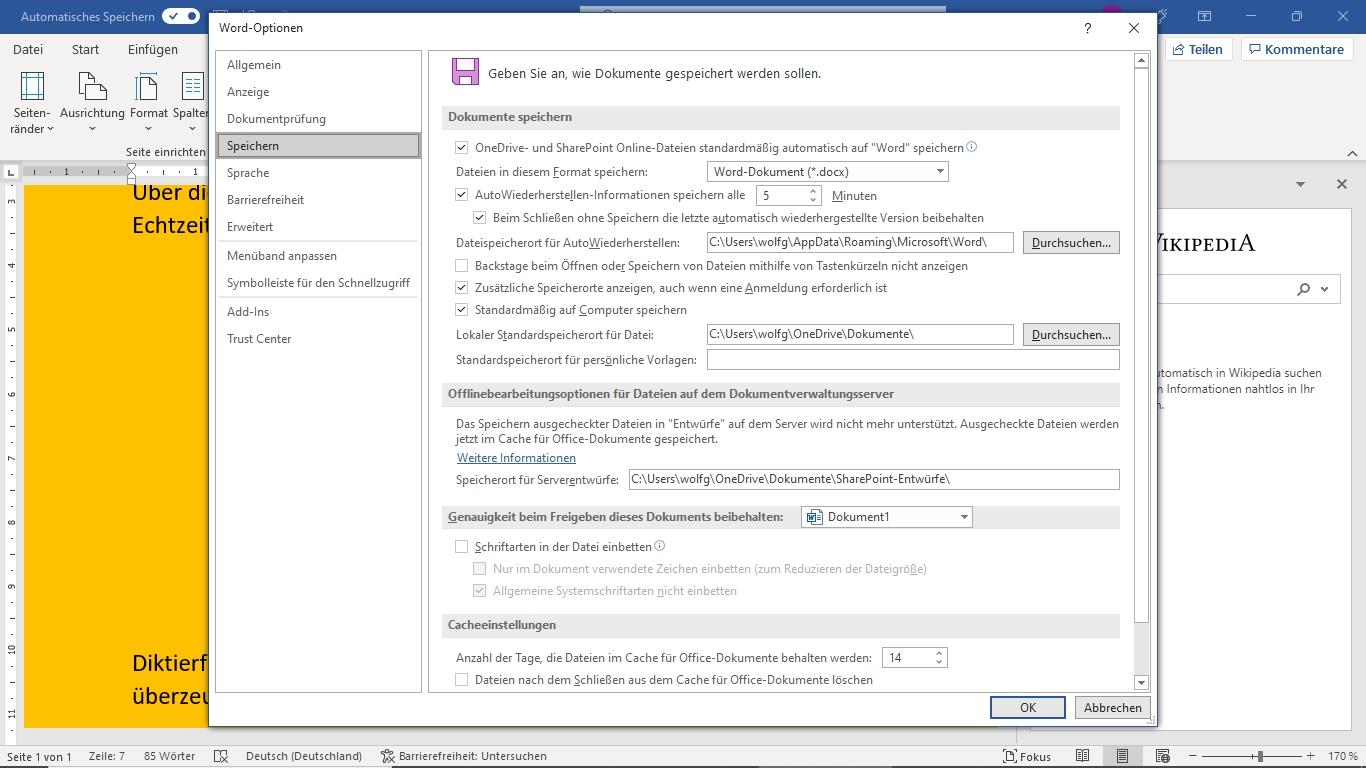Open the Word-Dokument (*.docx) format dropdown
This screenshot has width=1366, height=768.
[827, 172]
